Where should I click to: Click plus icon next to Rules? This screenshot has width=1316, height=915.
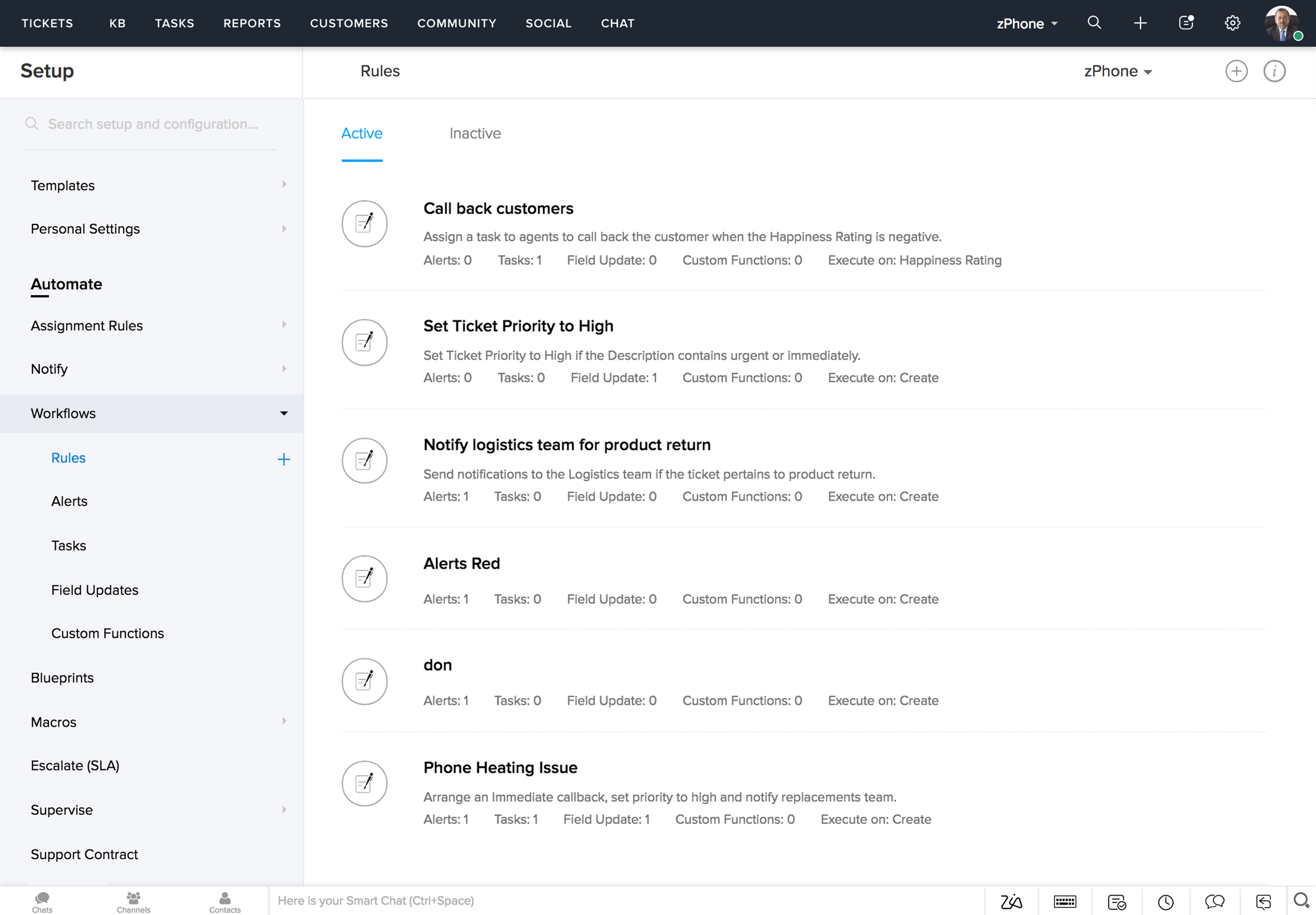click(283, 459)
